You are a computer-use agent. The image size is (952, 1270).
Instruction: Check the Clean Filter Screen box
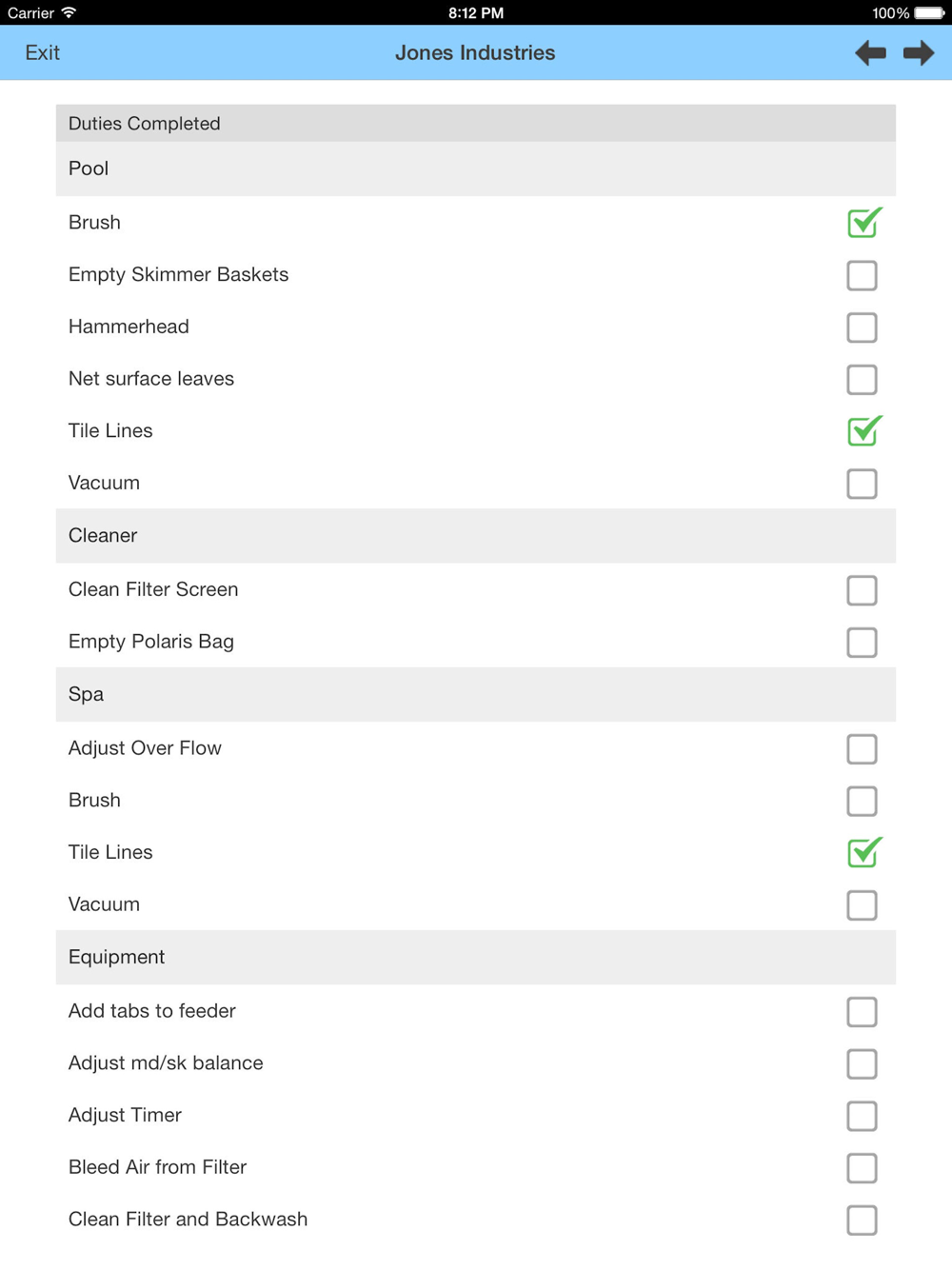pos(862,590)
